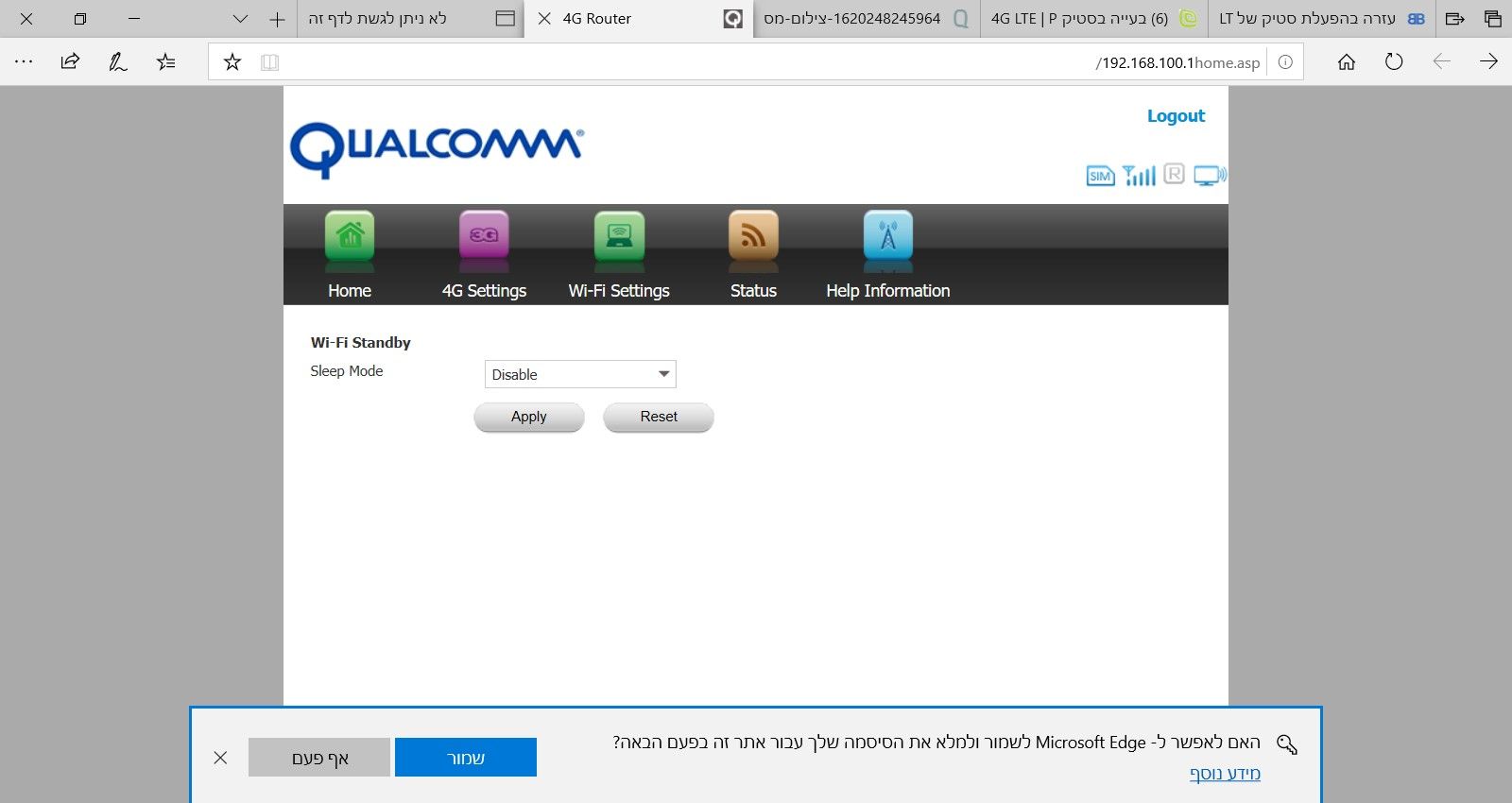Open a new tab with plus button
The width and height of the screenshot is (1512, 803).
click(x=277, y=19)
